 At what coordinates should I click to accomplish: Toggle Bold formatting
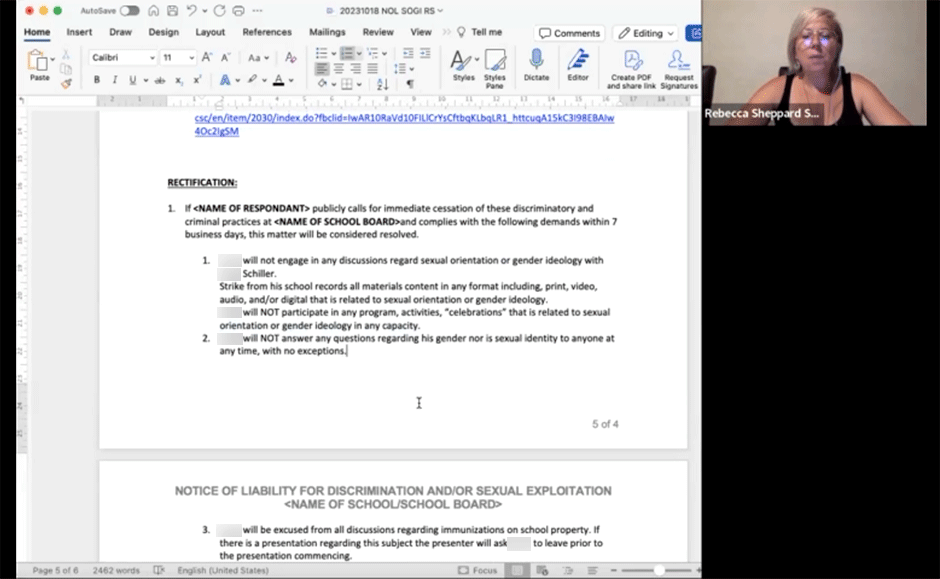click(x=97, y=80)
